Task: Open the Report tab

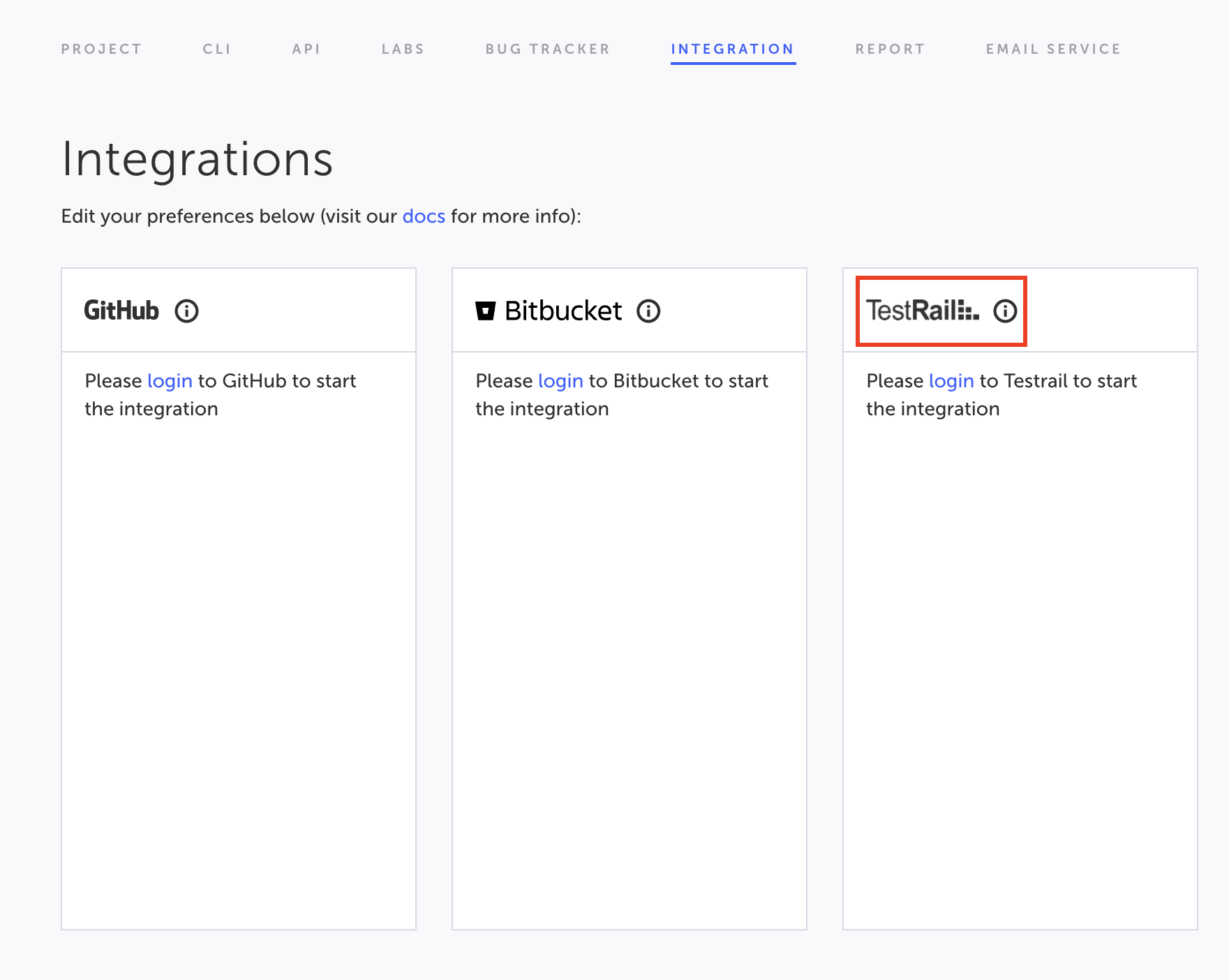Action: pyautogui.click(x=890, y=49)
